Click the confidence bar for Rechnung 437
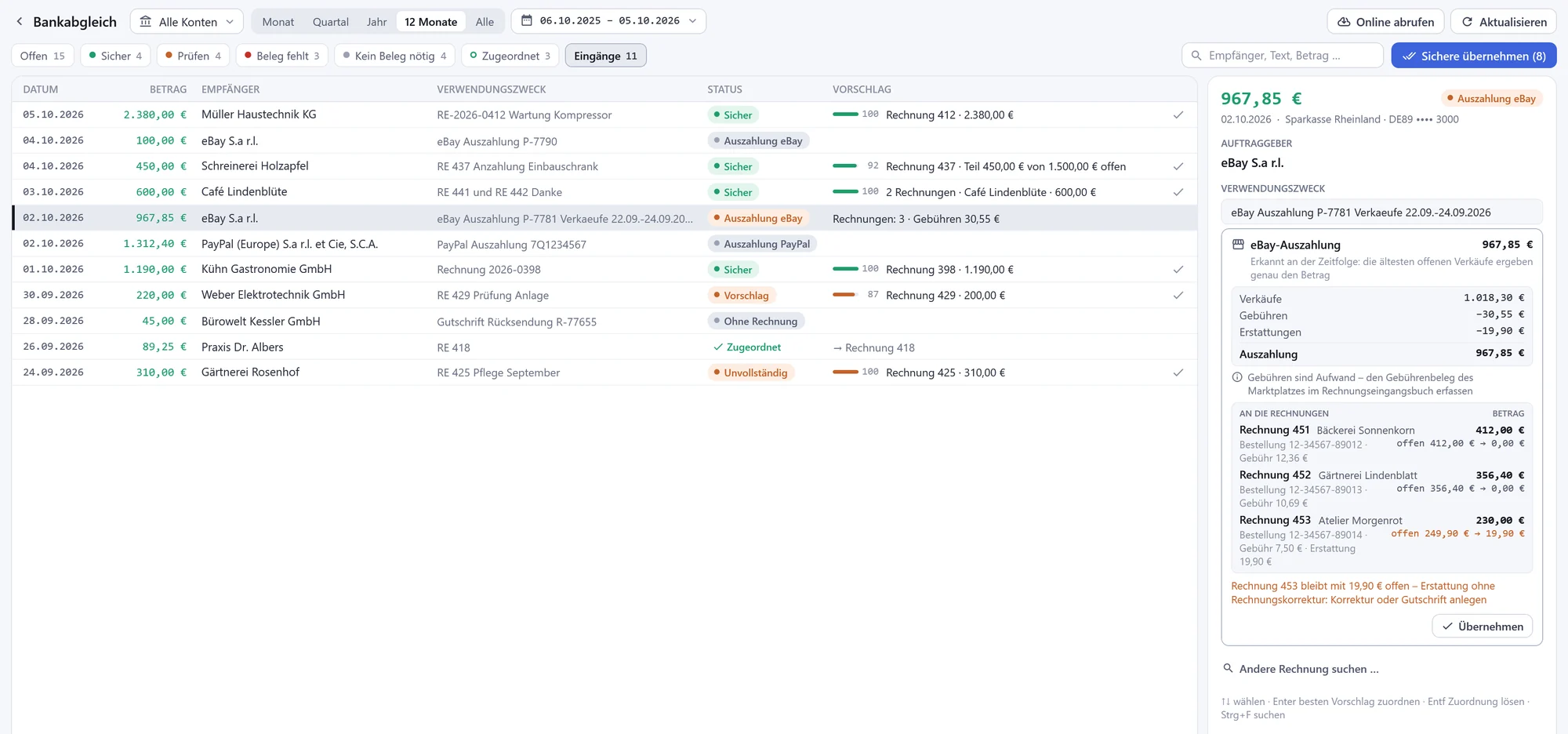Screen dimensions: 1568x734 tap(844, 166)
